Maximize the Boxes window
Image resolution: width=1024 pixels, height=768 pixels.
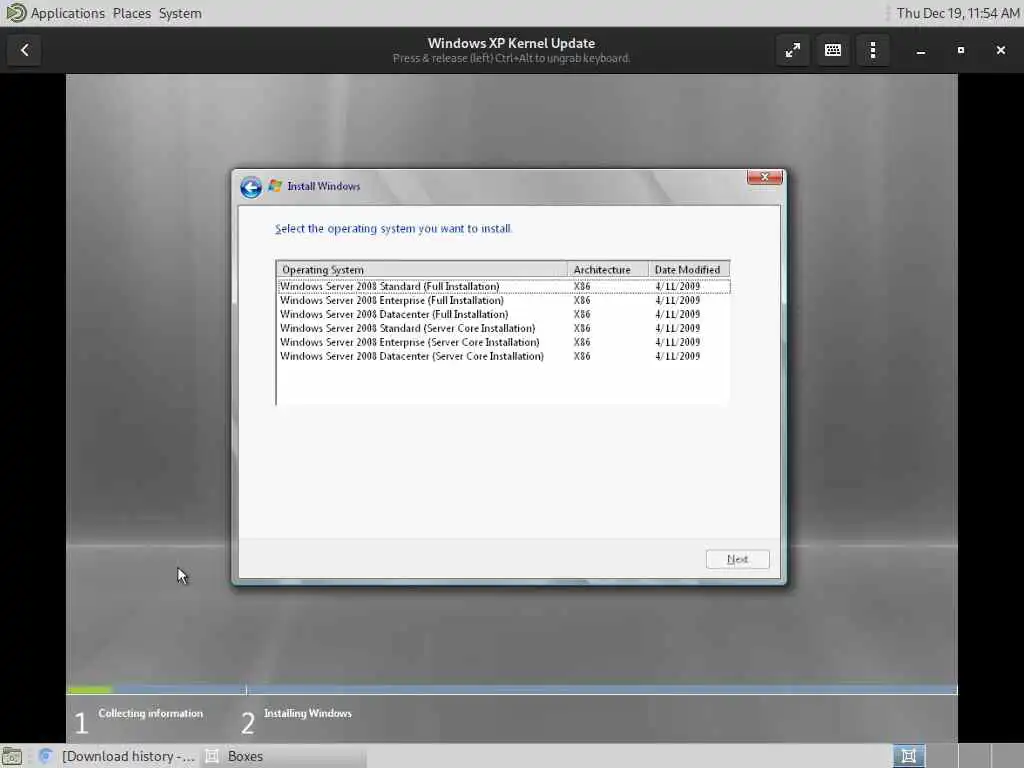point(961,50)
